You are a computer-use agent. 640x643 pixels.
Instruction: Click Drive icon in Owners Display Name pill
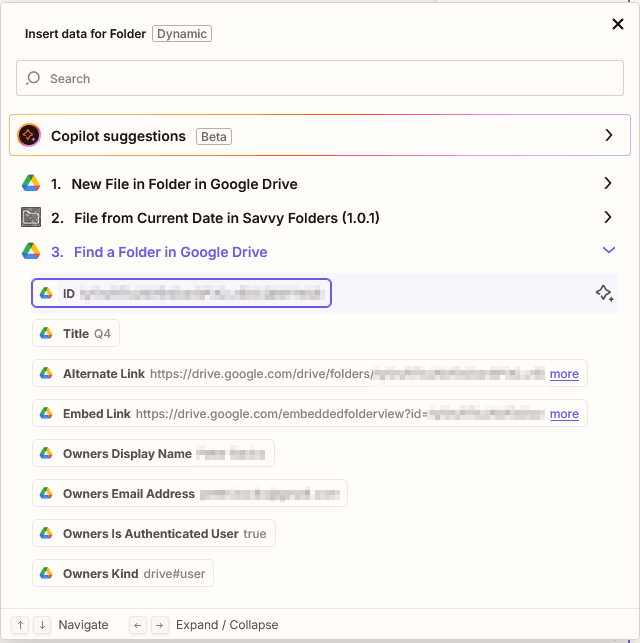point(46,453)
